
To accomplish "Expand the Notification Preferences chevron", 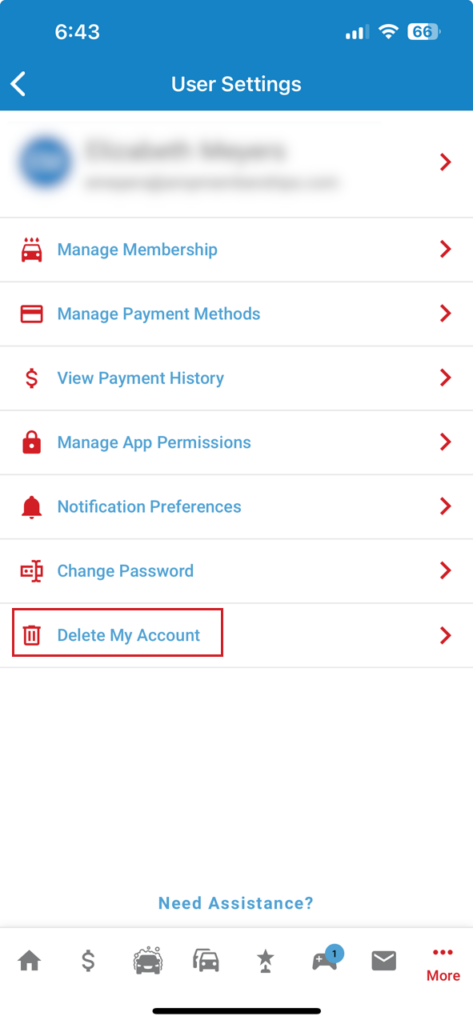I will (445, 506).
